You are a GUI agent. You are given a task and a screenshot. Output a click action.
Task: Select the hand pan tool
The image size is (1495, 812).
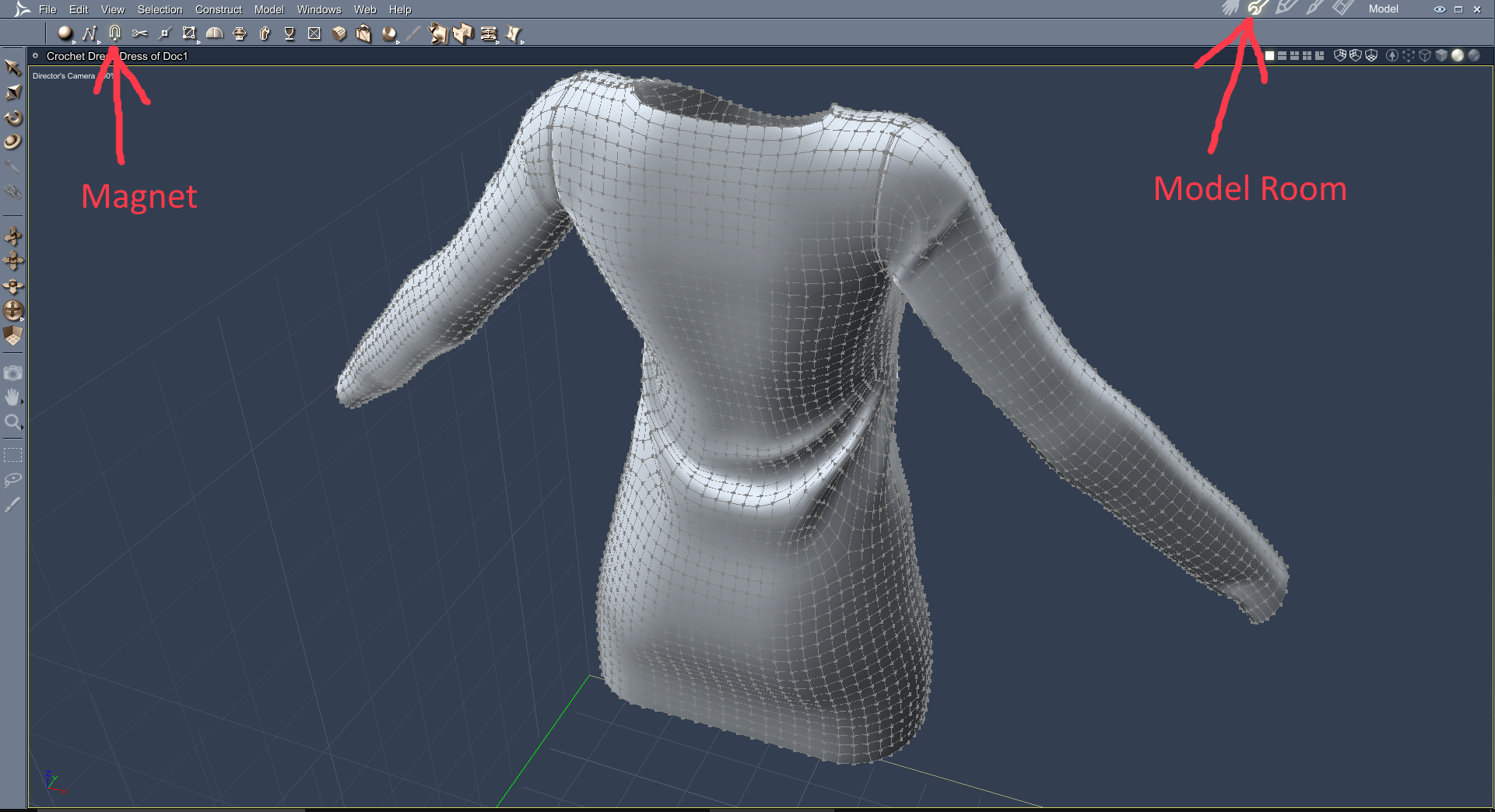(12, 397)
